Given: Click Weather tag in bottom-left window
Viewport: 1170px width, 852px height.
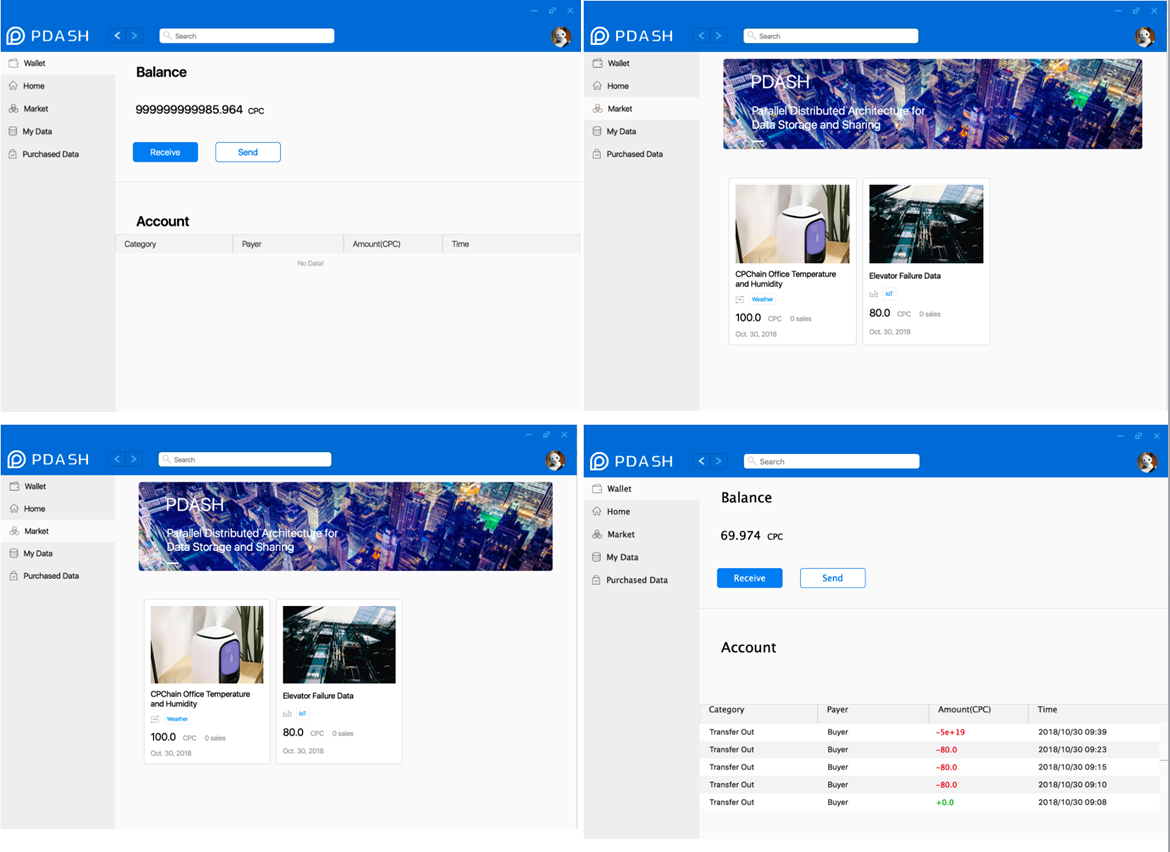Looking at the screenshot, I should click(177, 719).
